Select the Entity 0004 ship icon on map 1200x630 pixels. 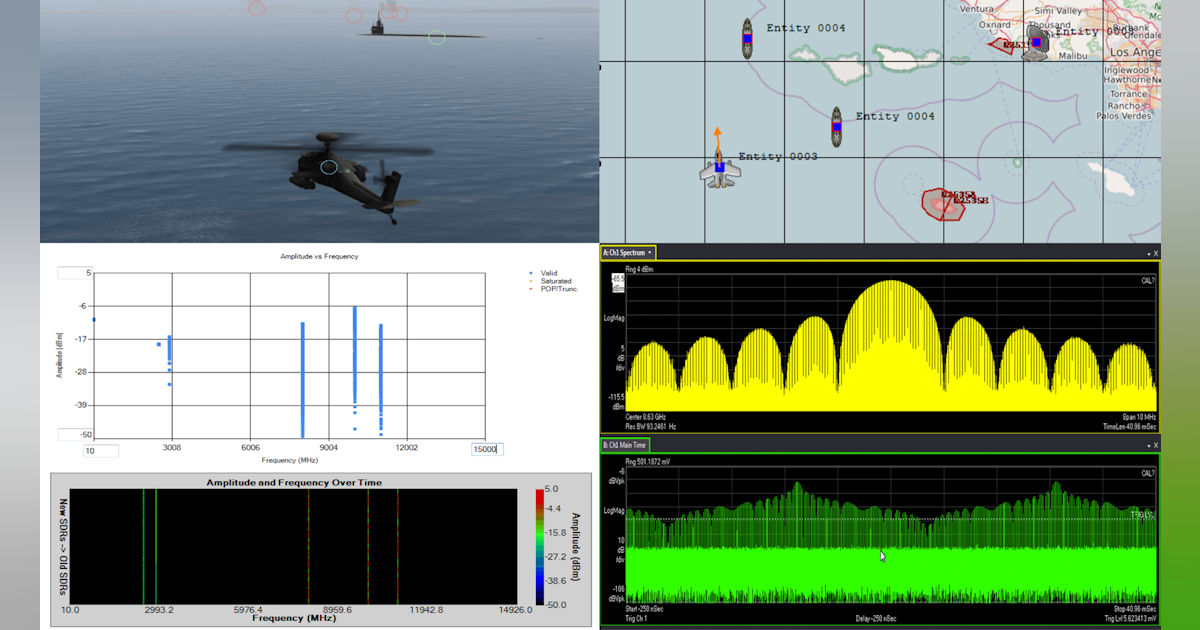(836, 127)
